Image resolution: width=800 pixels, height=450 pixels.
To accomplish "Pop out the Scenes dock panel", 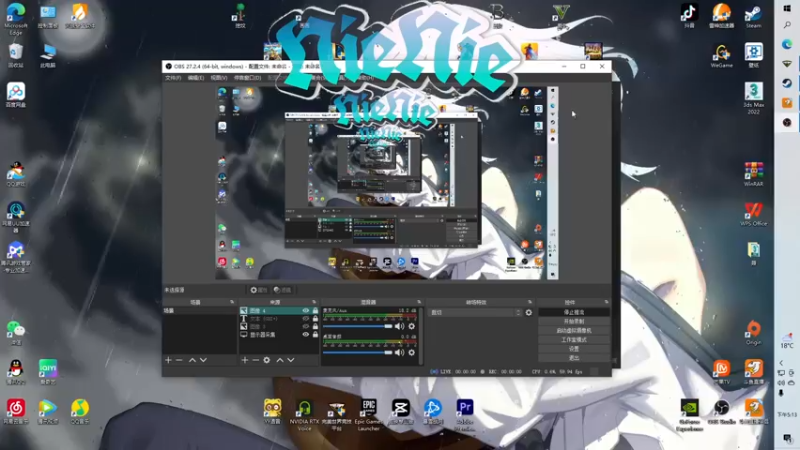I will 232,302.
